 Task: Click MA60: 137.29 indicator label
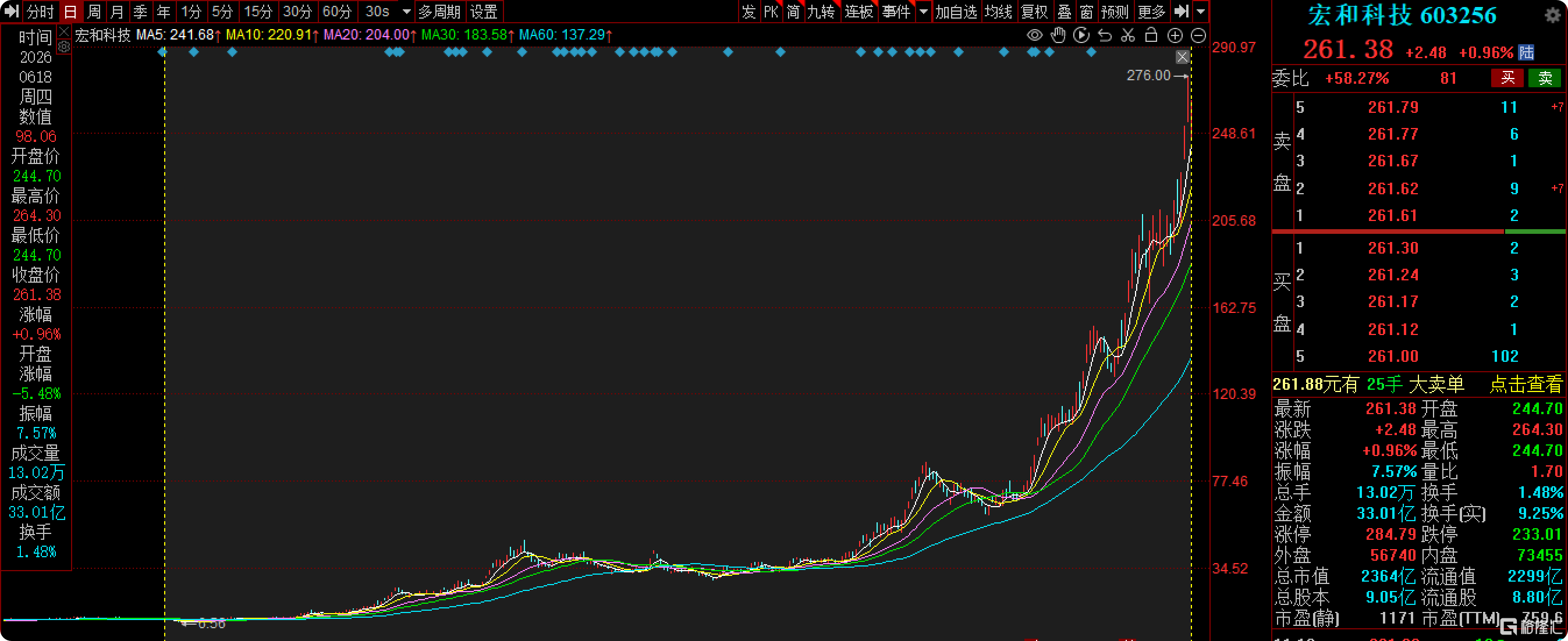click(566, 35)
